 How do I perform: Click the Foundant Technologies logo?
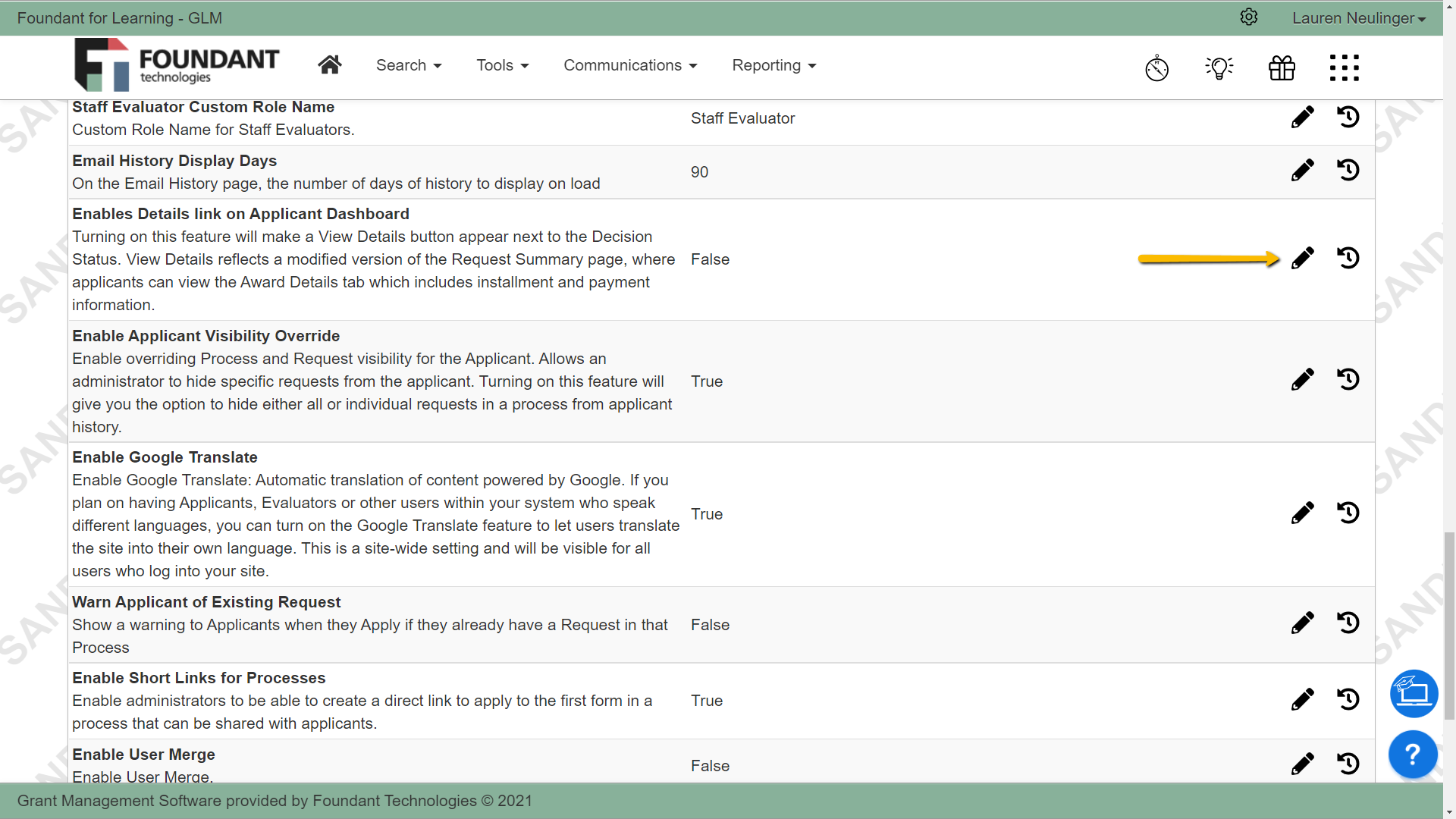click(177, 65)
